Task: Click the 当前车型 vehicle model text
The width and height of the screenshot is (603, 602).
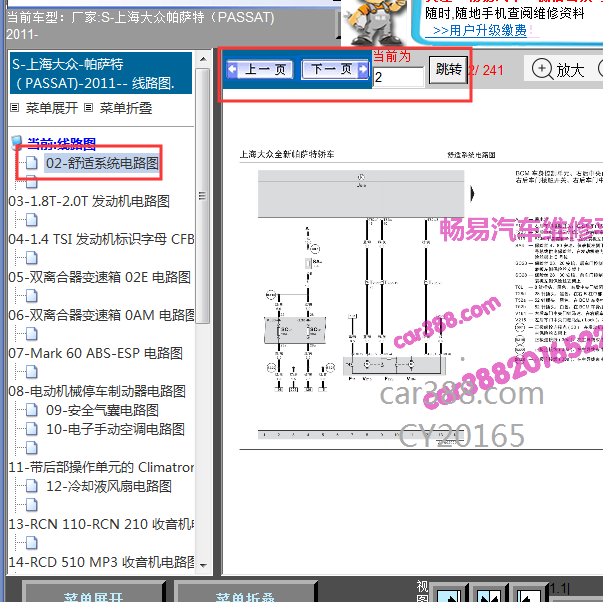Action: (x=140, y=25)
